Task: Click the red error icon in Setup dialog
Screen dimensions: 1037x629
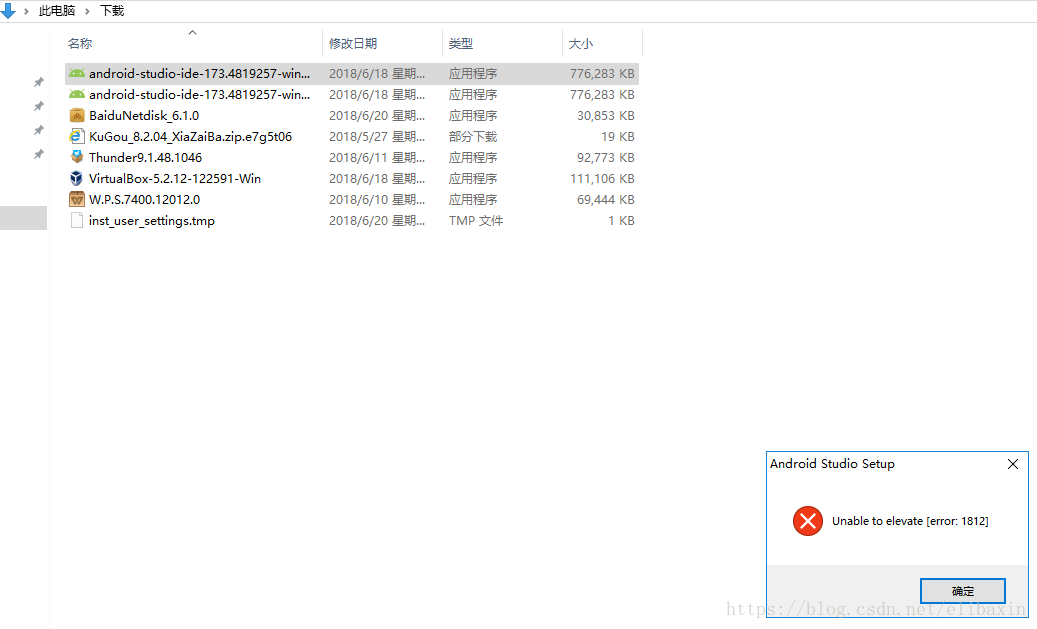Action: [x=808, y=521]
